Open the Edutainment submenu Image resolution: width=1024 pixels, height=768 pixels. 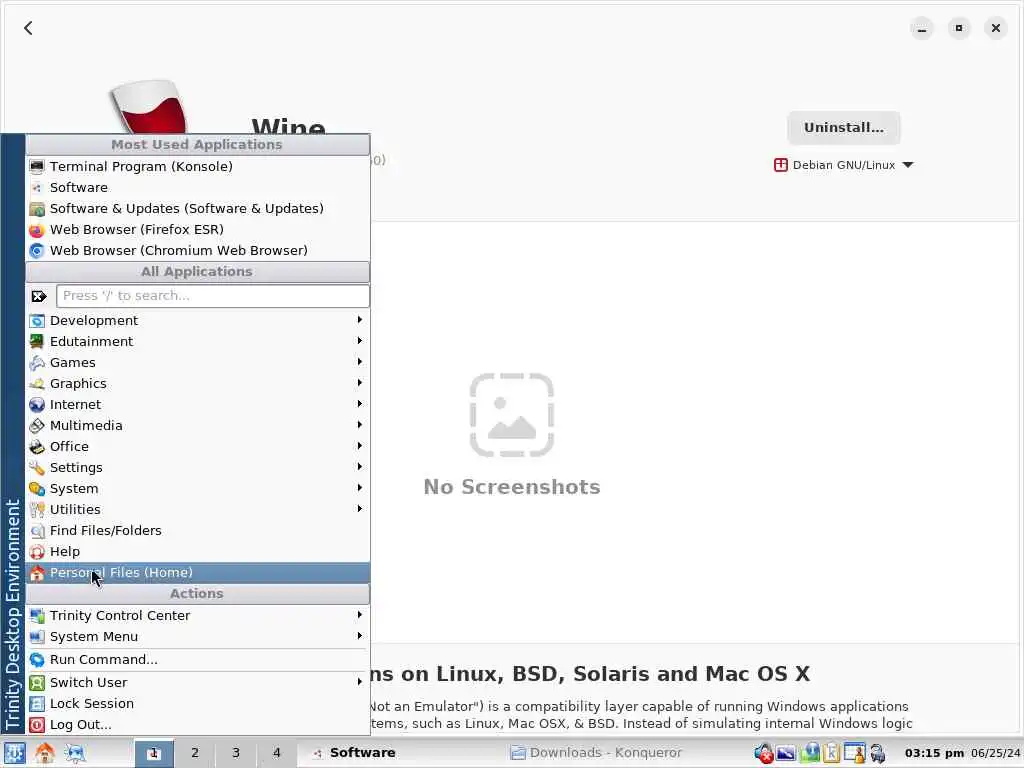197,342
